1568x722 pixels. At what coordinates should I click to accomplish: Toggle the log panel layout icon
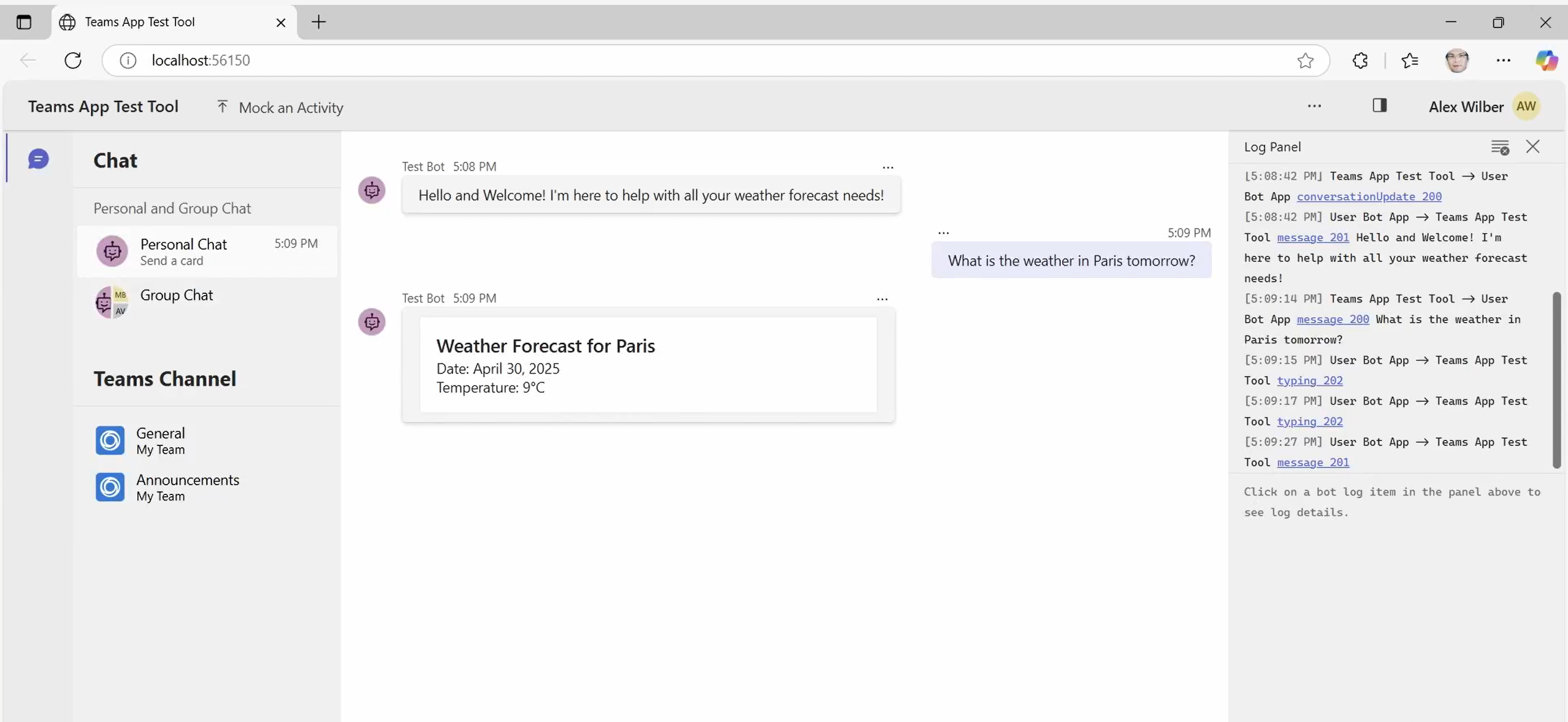coord(1379,106)
